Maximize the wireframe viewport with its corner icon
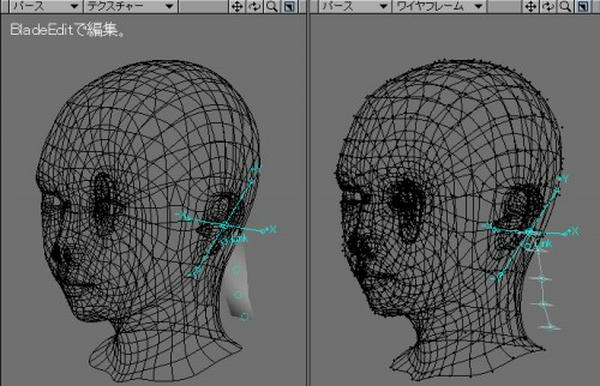The image size is (600, 386). coord(583,7)
